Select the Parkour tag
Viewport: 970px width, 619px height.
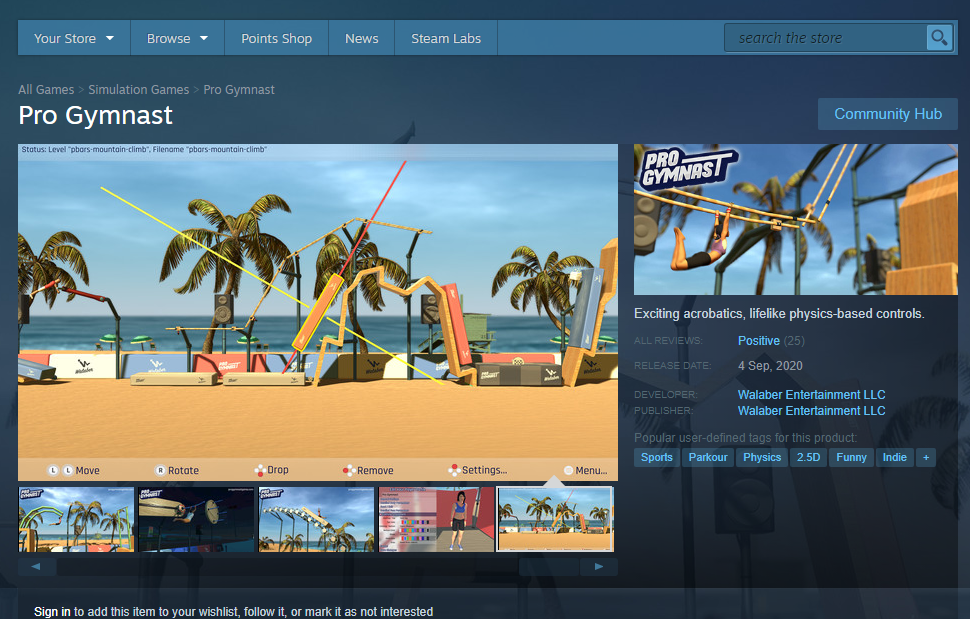tap(708, 458)
